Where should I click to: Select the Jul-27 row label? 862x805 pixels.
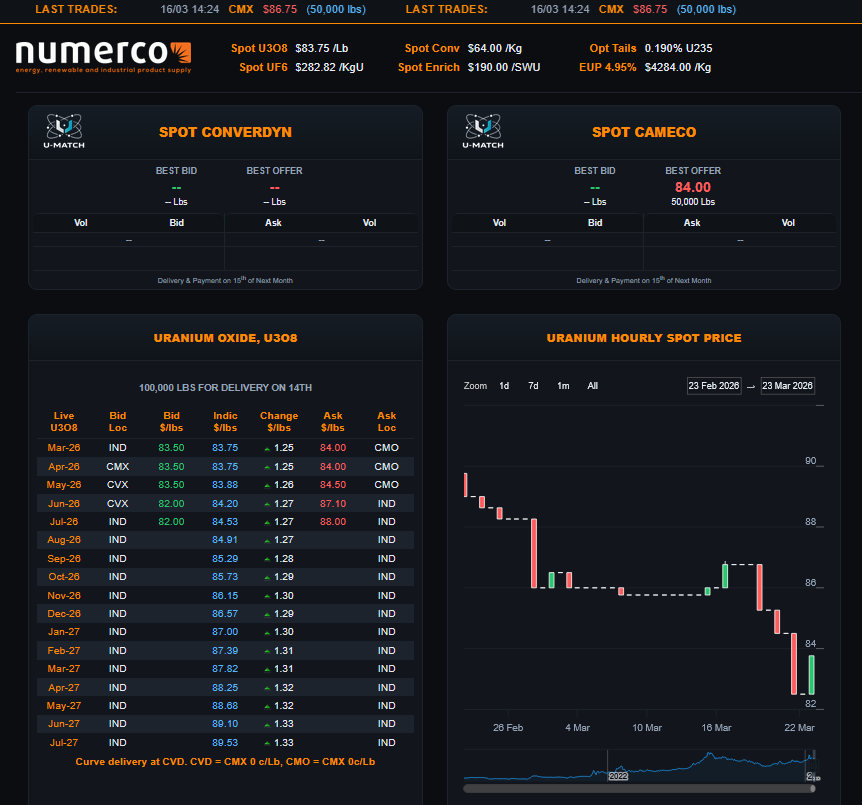(64, 742)
